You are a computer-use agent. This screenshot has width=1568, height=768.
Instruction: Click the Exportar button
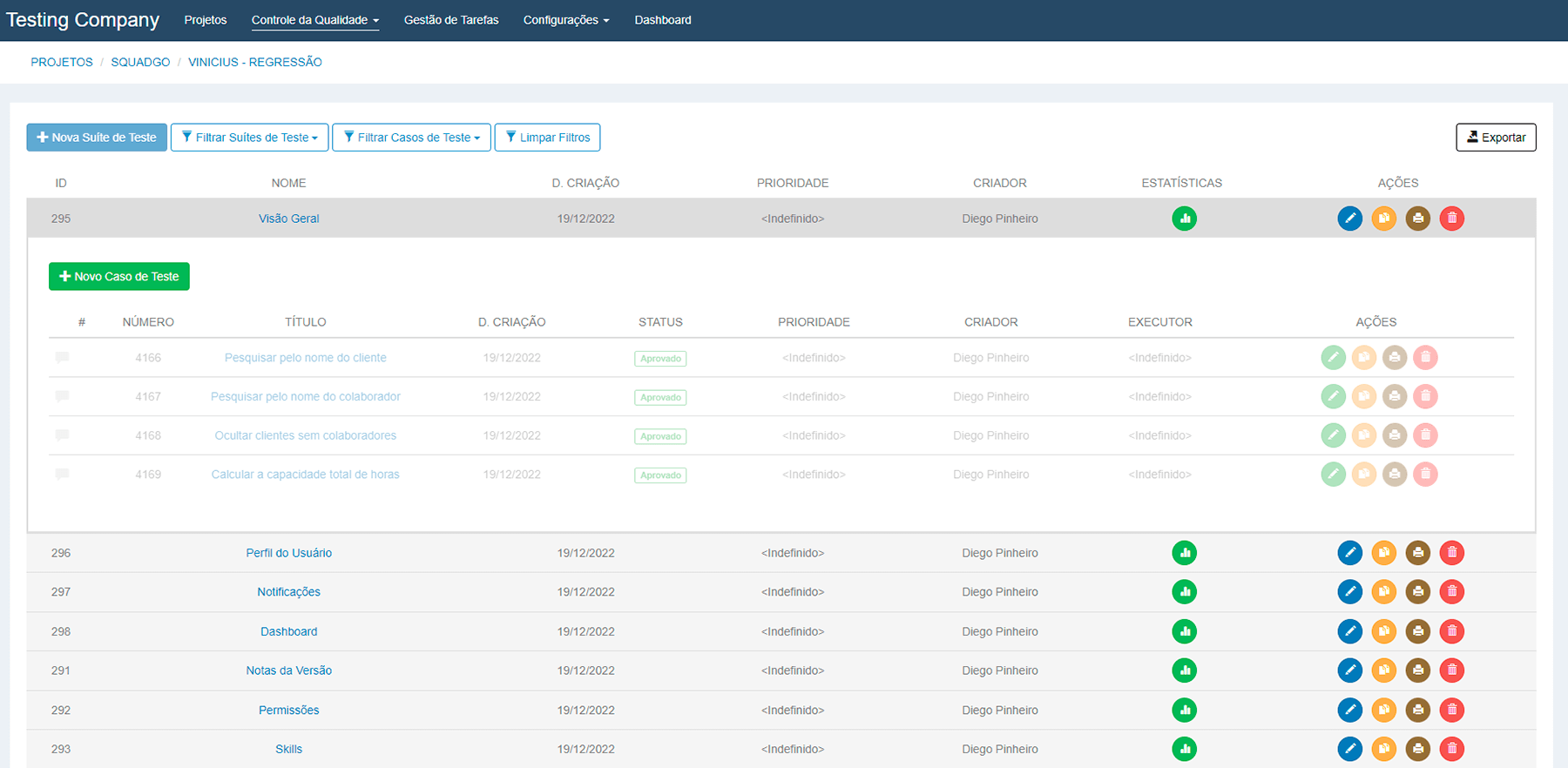click(1496, 138)
